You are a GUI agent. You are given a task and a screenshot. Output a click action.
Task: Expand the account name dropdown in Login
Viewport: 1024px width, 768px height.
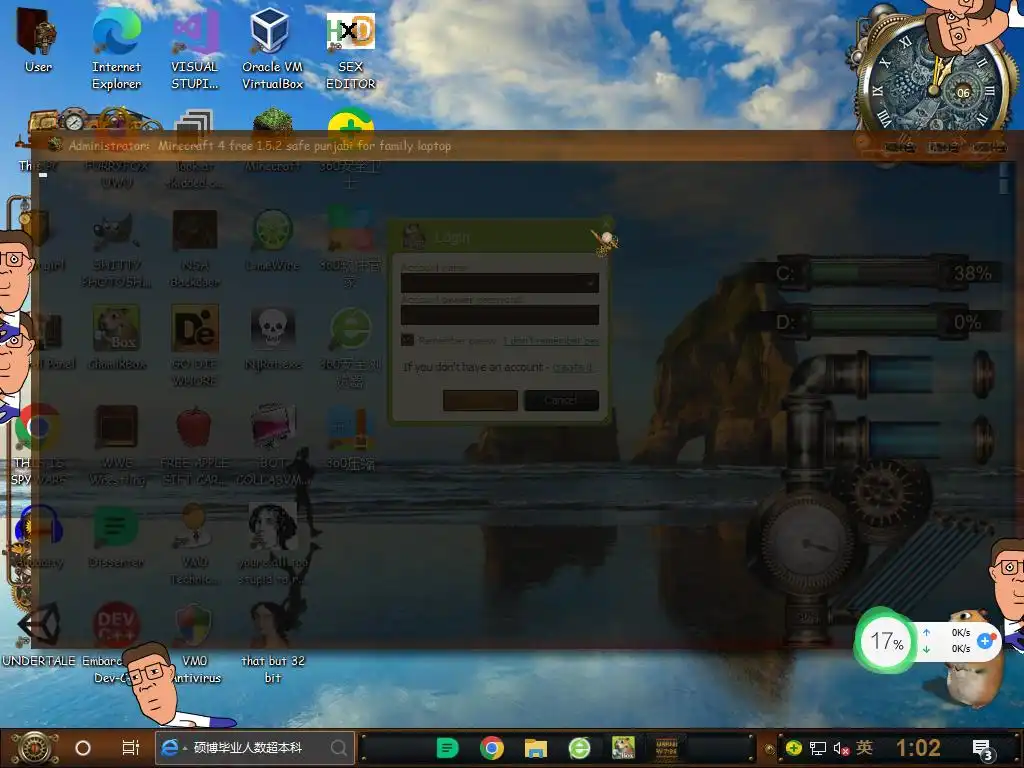[x=590, y=283]
